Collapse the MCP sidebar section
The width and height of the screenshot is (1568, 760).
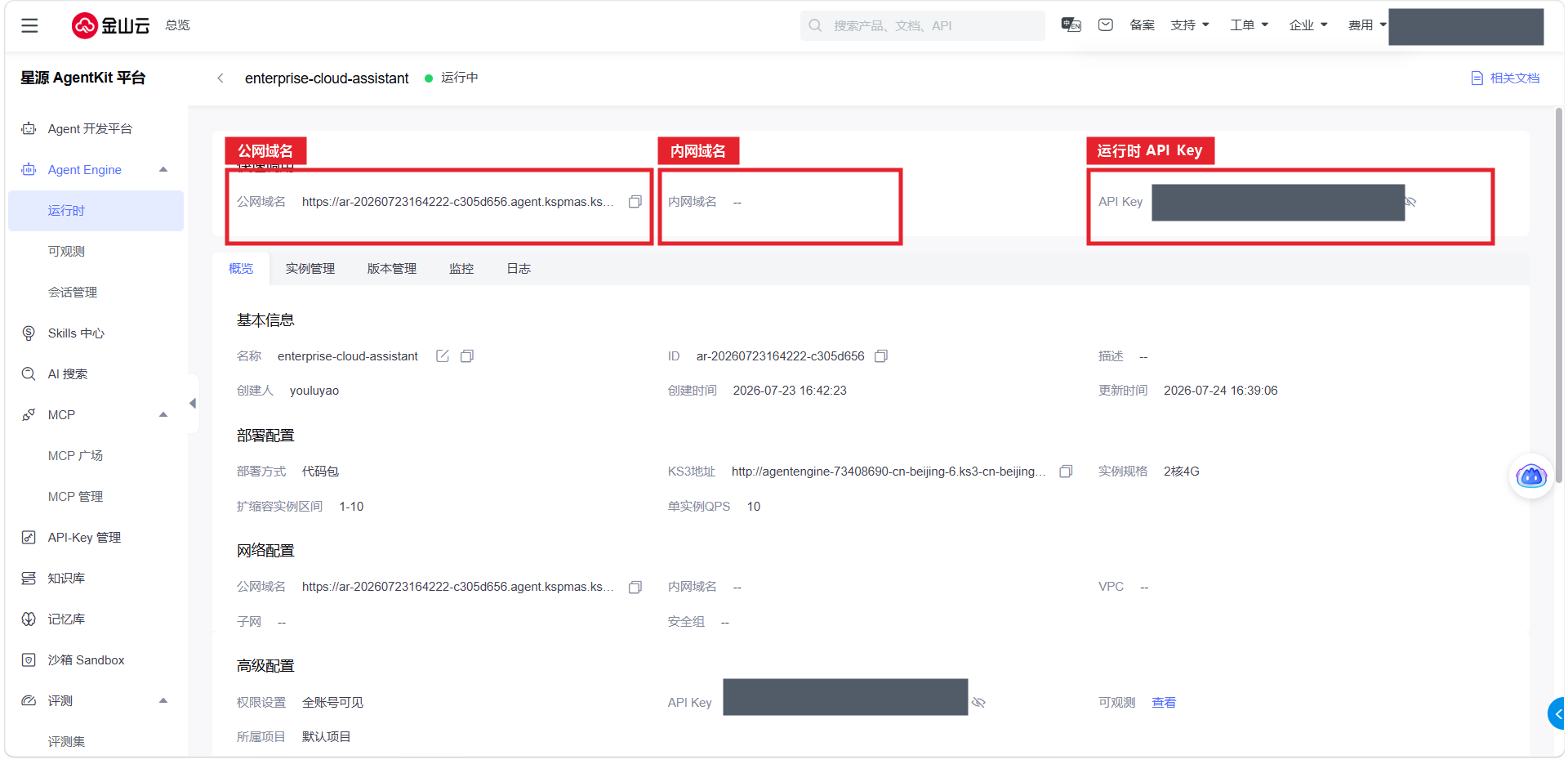[x=163, y=415]
